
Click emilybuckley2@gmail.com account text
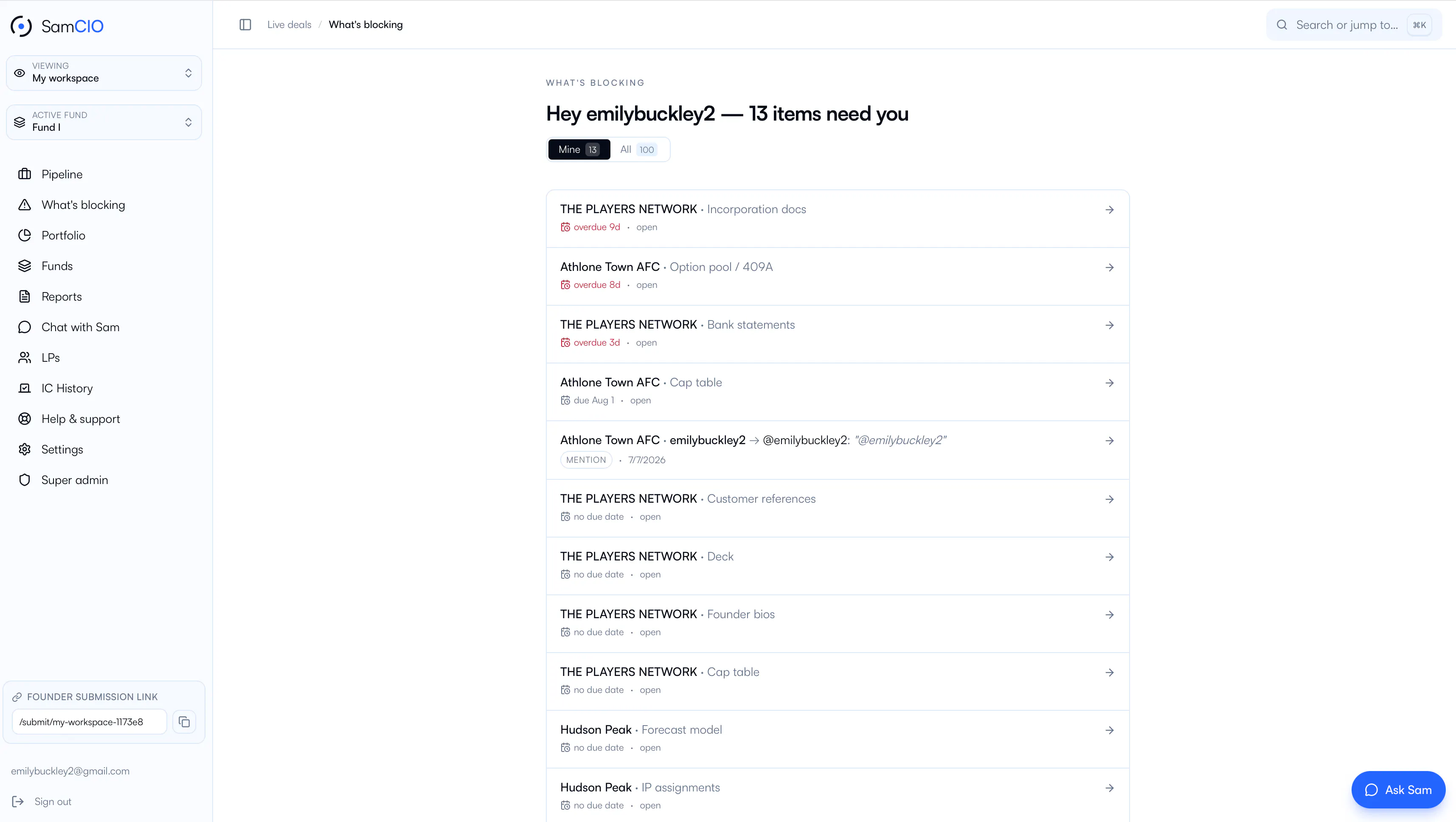coord(70,771)
